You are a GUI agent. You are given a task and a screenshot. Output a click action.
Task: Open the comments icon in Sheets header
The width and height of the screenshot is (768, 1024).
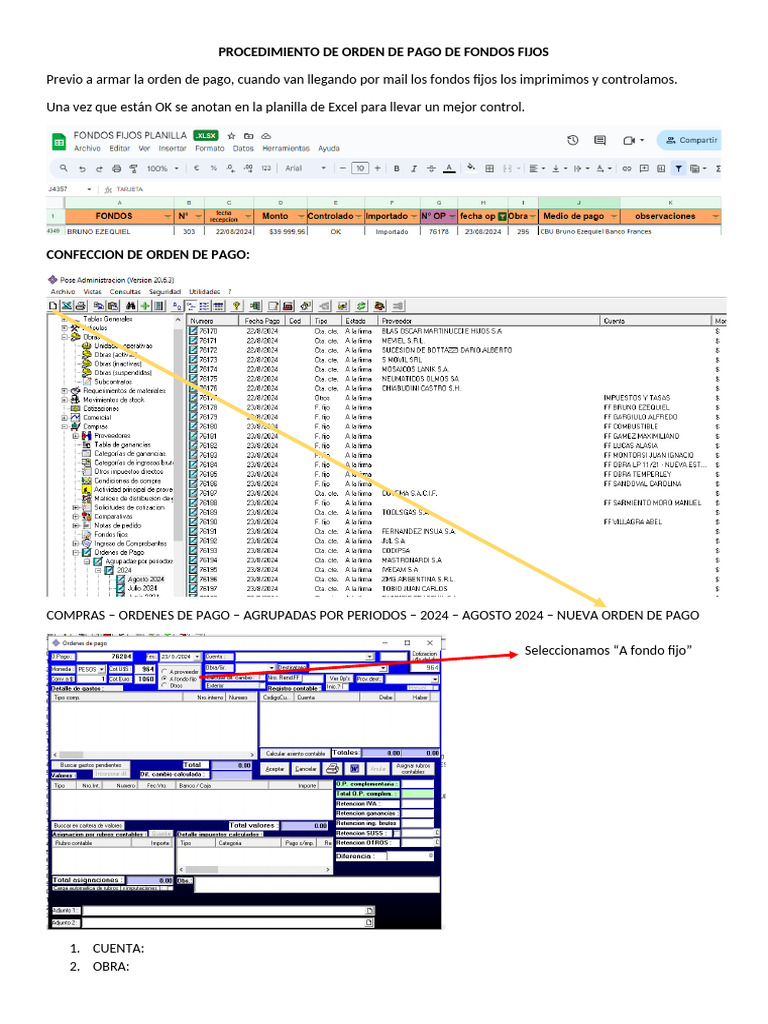(600, 140)
